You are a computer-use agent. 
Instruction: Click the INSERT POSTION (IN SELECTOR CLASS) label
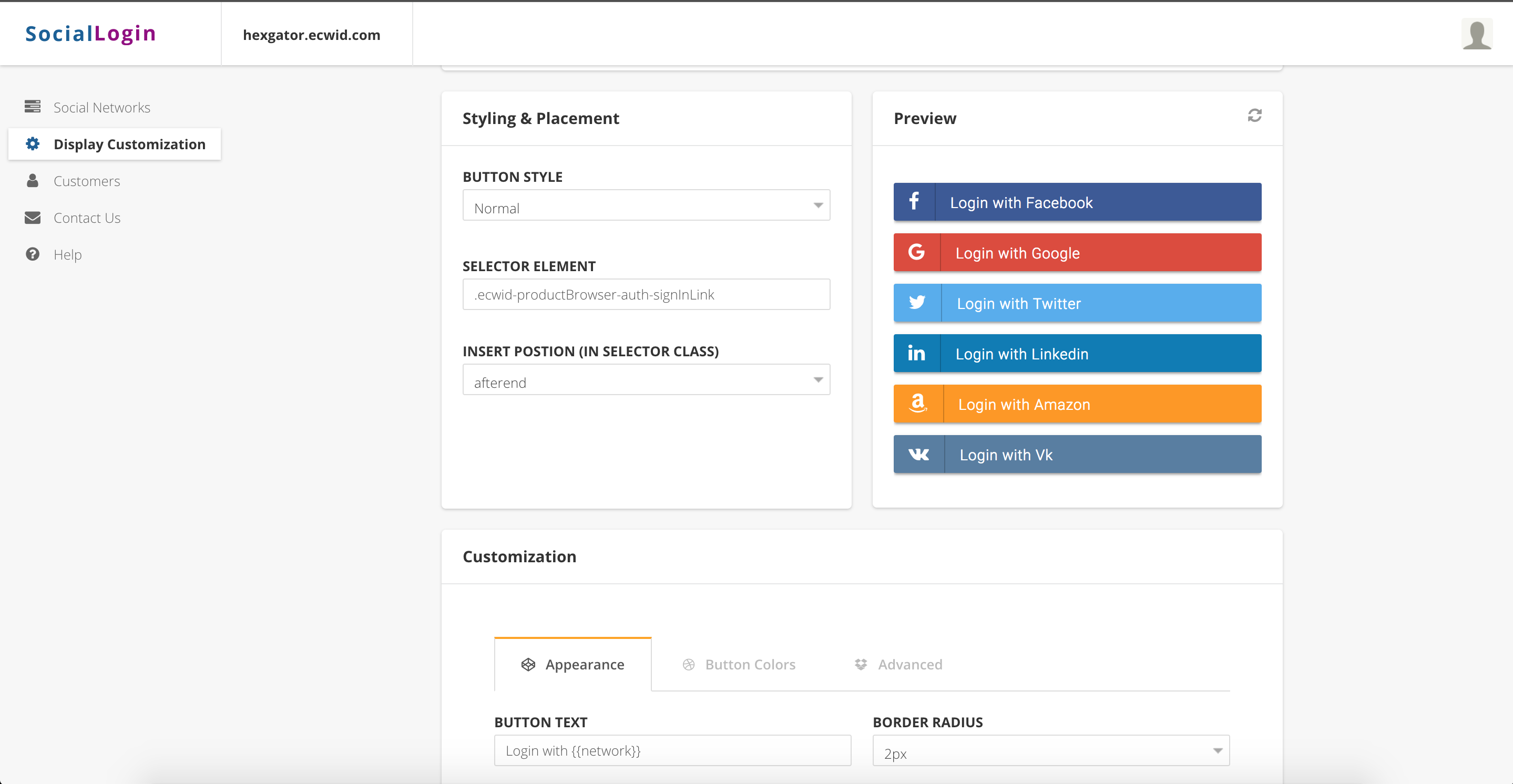tap(590, 351)
